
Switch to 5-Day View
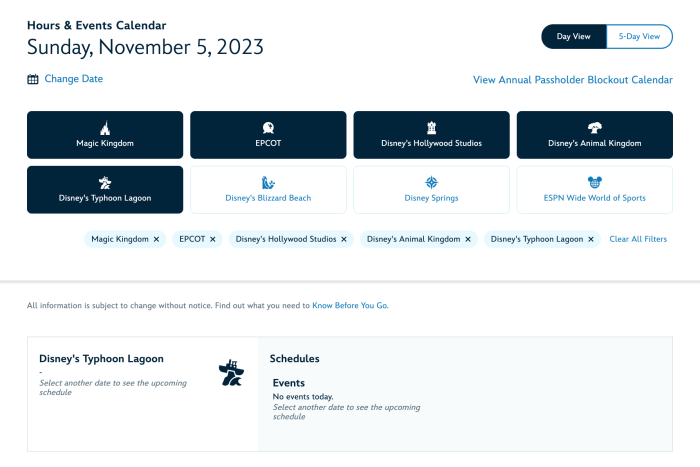coord(638,37)
